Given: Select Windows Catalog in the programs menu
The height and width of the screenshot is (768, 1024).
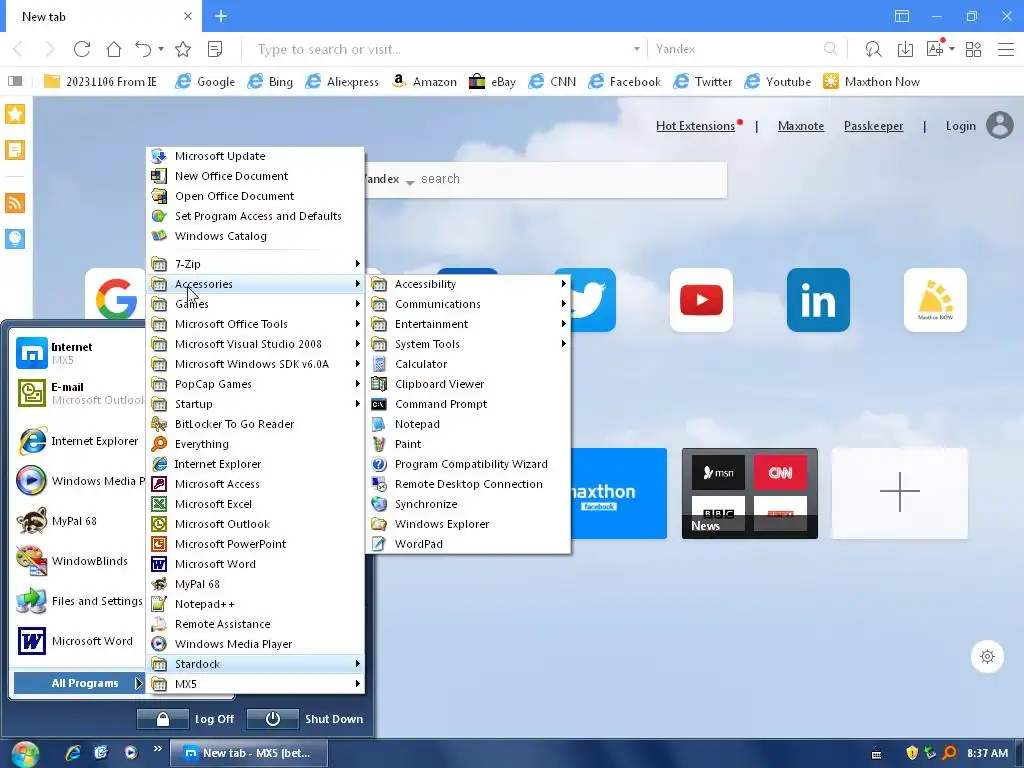Looking at the screenshot, I should point(255,236).
